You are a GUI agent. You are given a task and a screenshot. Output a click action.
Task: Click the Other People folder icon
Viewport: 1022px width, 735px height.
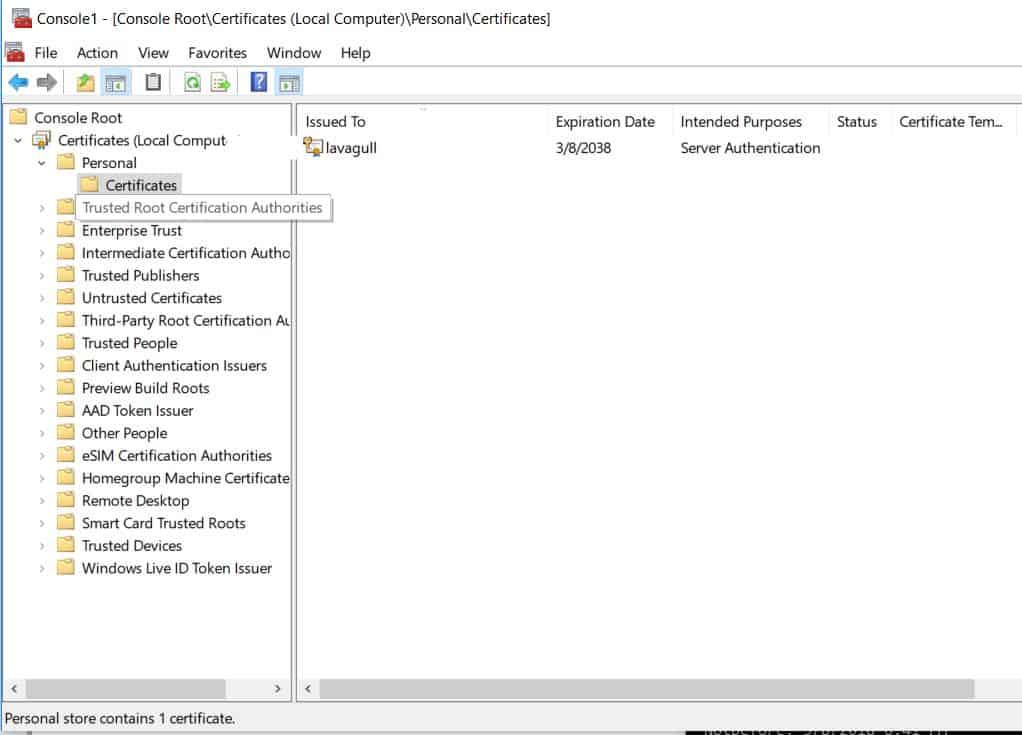point(65,432)
